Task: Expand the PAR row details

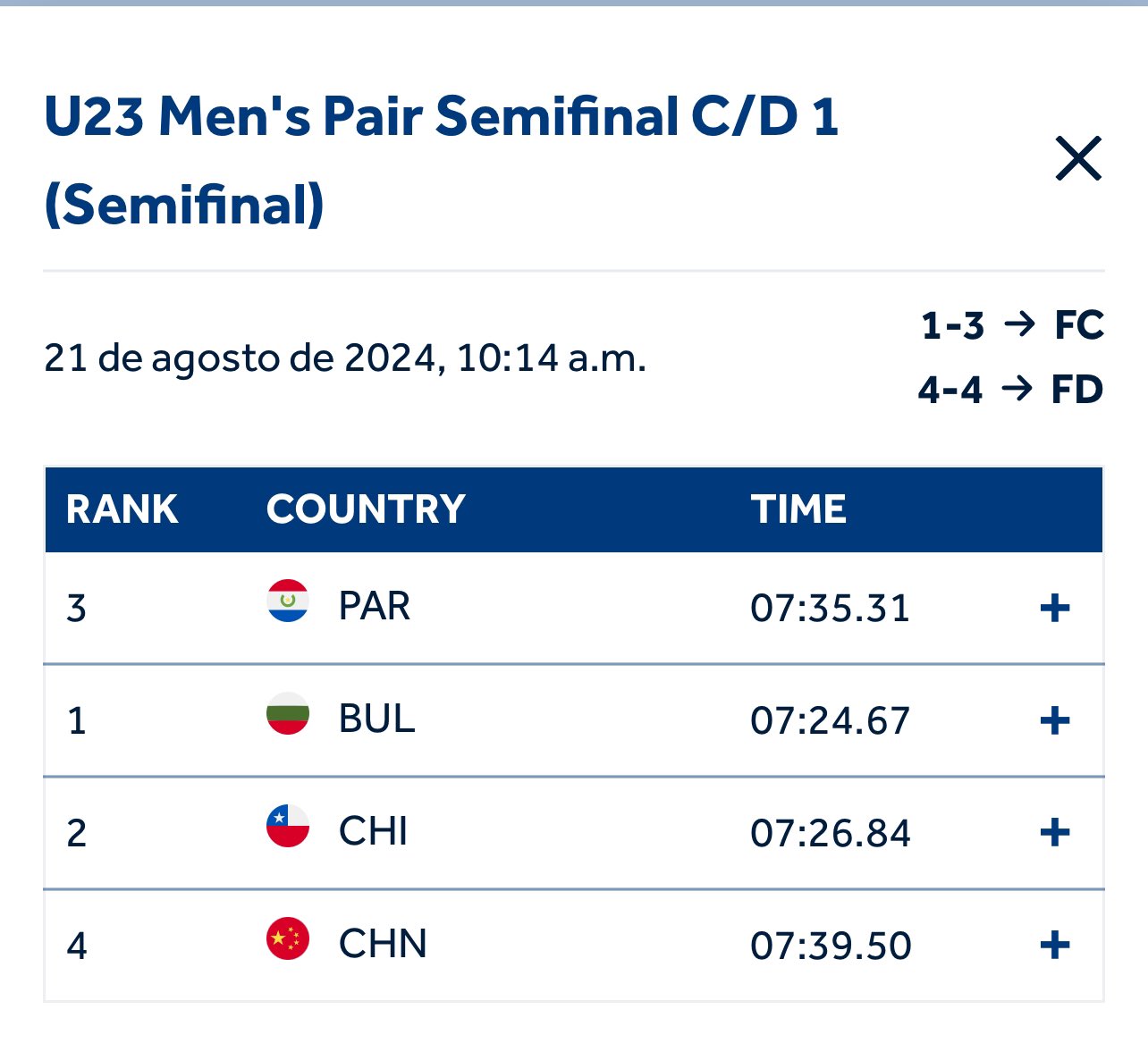Action: pyautogui.click(x=1055, y=609)
